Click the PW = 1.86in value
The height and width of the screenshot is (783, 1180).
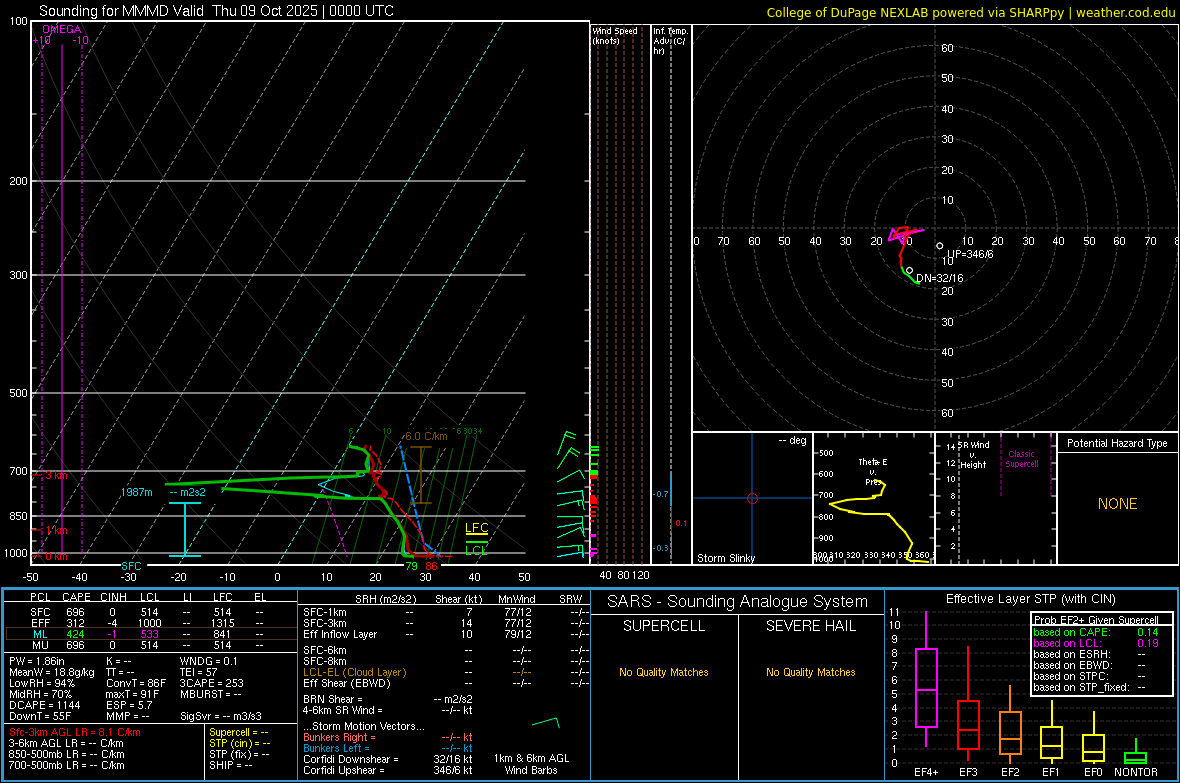pyautogui.click(x=37, y=661)
